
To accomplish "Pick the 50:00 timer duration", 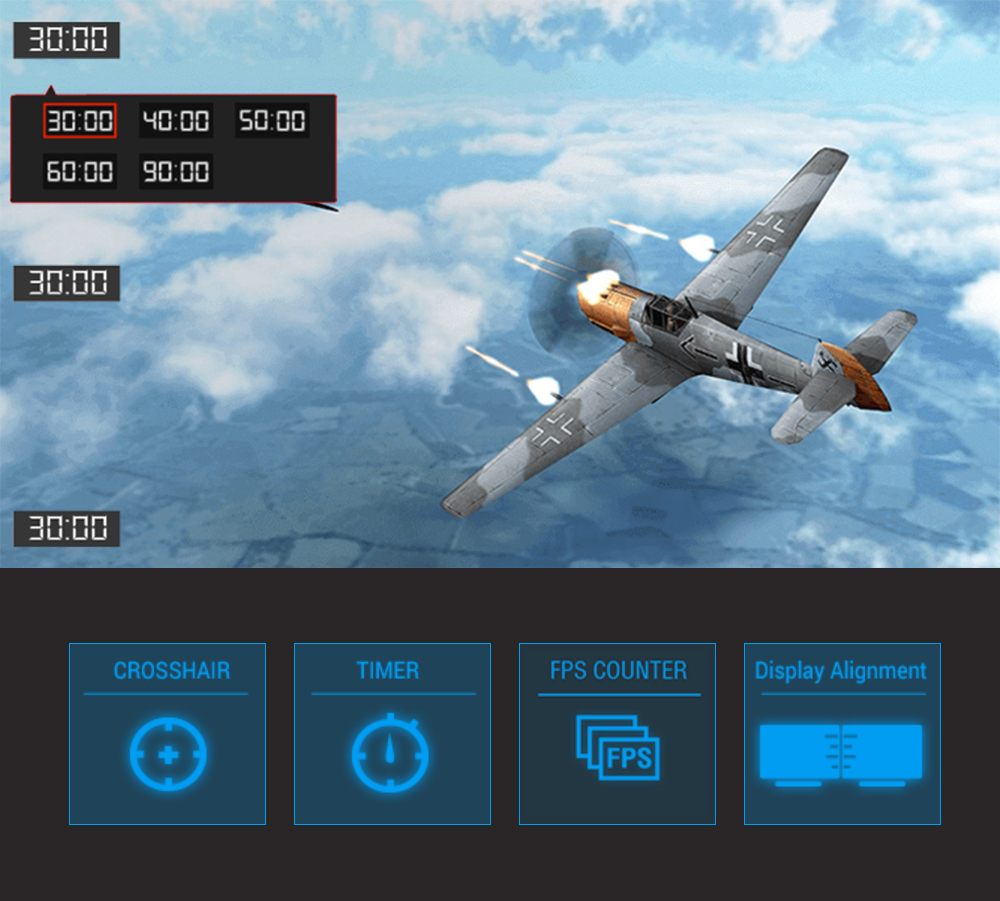I will coord(272,121).
